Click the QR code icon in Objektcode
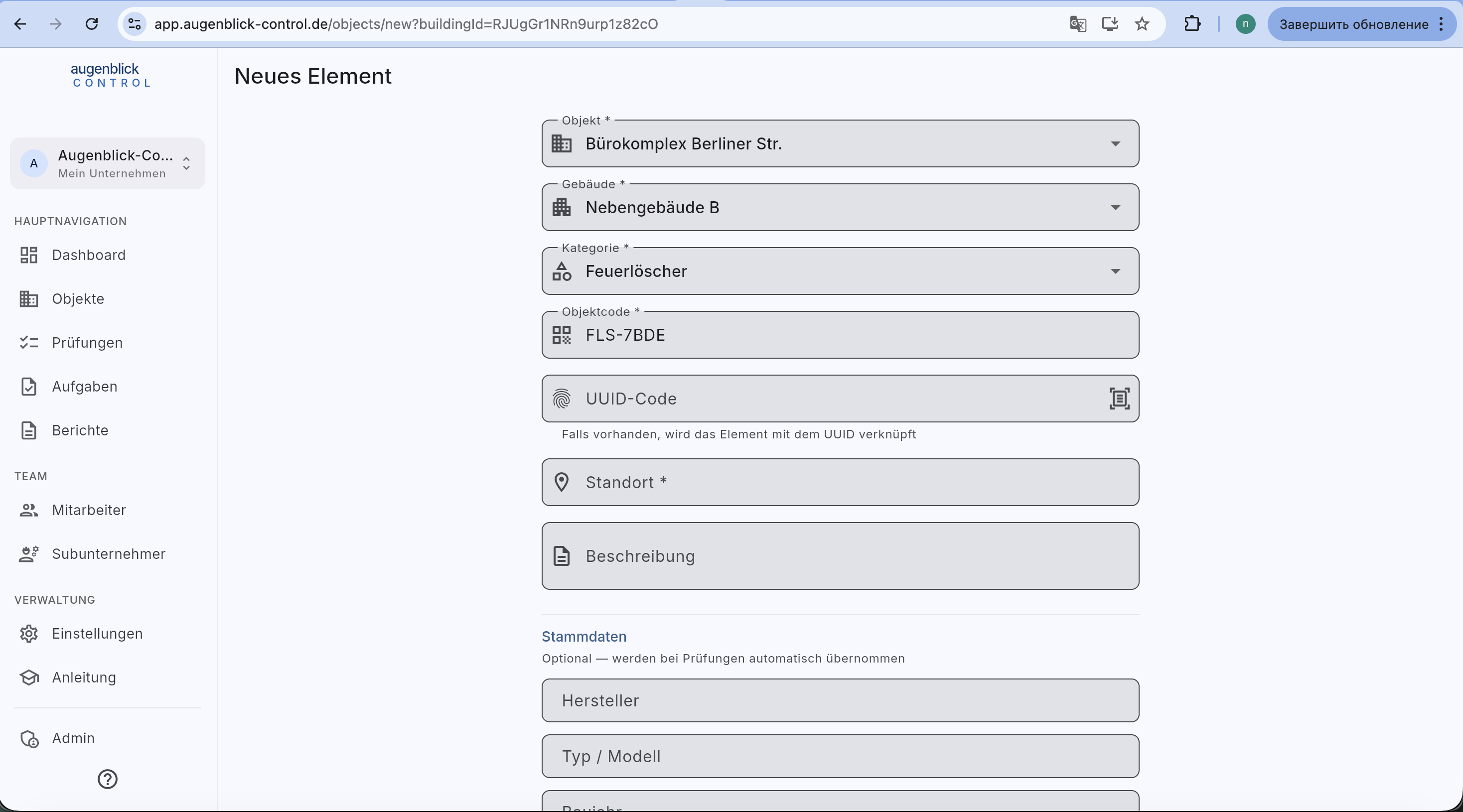The height and width of the screenshot is (812, 1463). [x=561, y=335]
